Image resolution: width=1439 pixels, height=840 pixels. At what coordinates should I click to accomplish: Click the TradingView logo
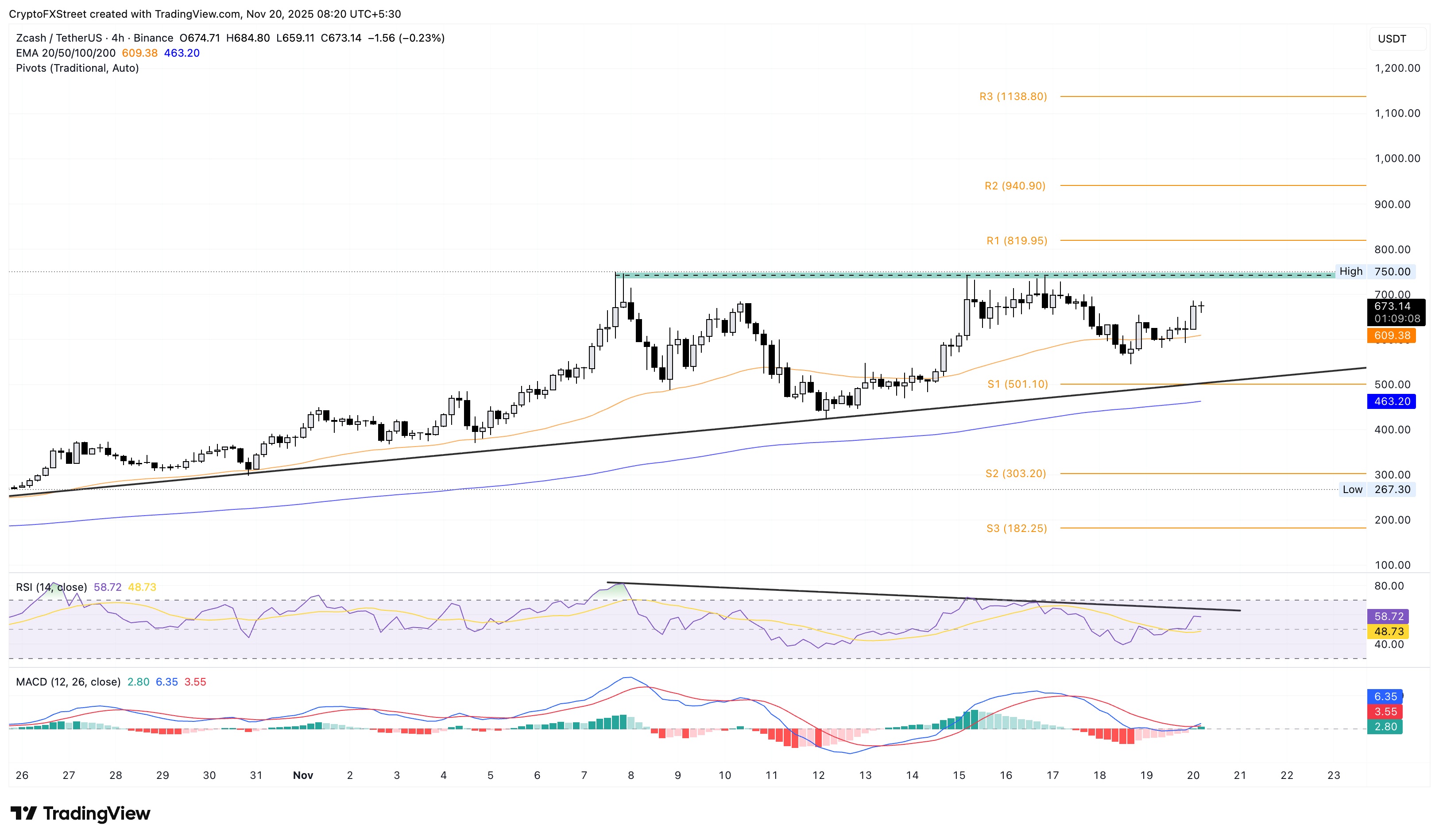80,814
